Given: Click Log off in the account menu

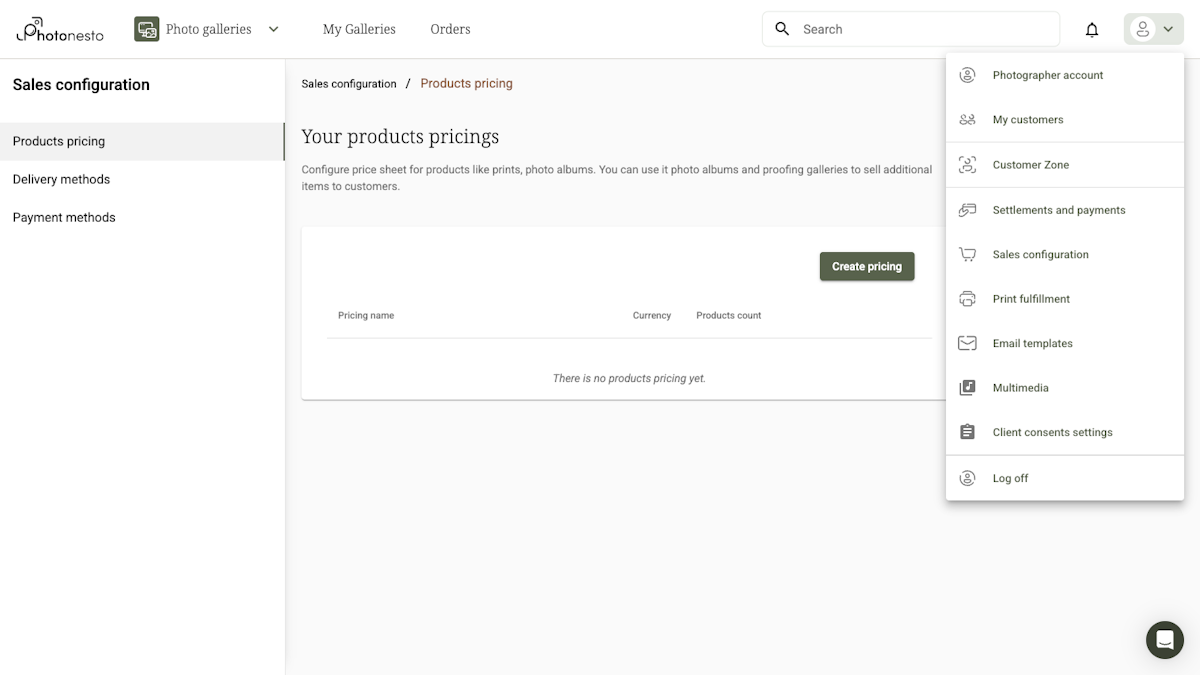Looking at the screenshot, I should 1010,477.
